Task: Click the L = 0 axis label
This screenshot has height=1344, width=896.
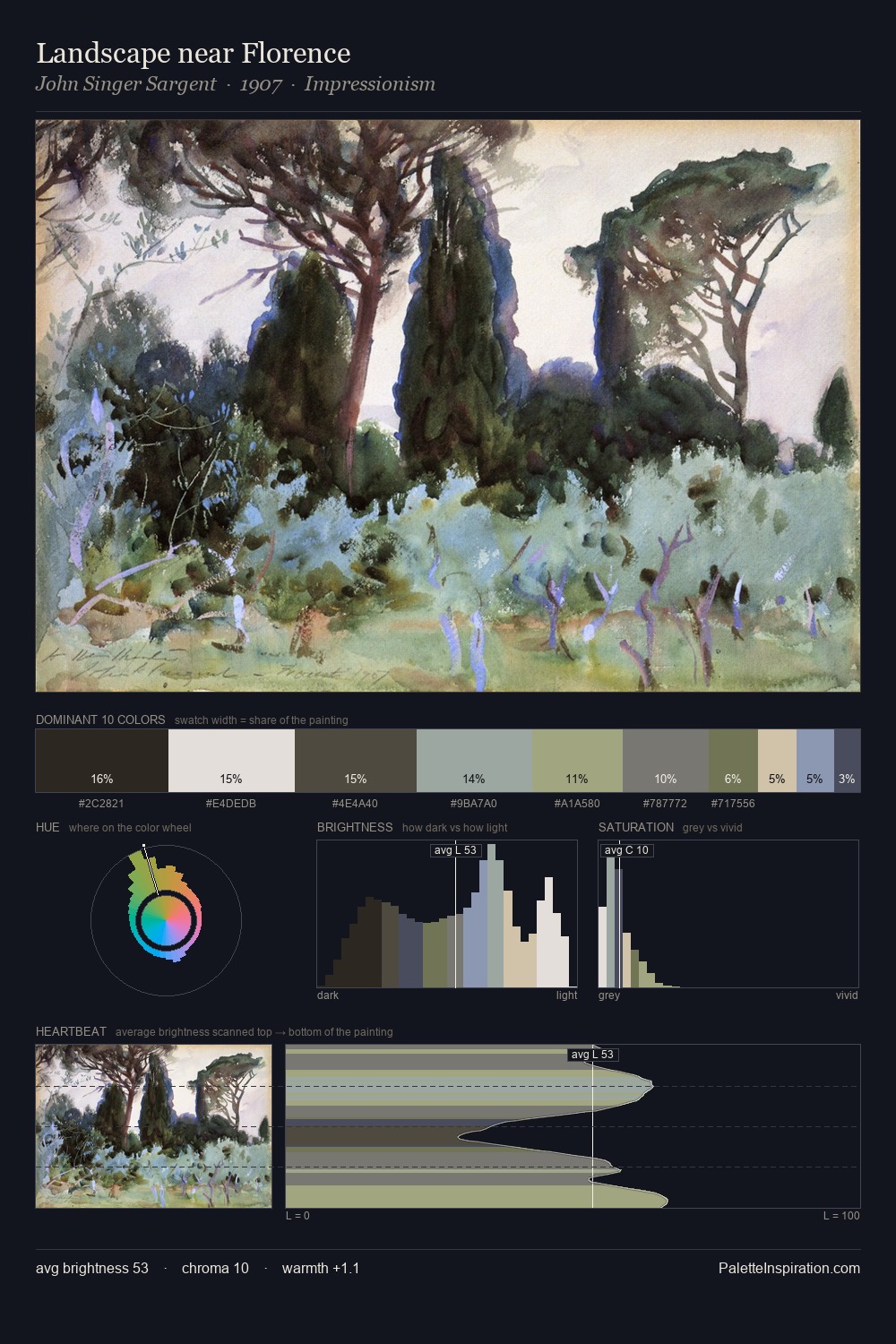Action: (297, 1216)
